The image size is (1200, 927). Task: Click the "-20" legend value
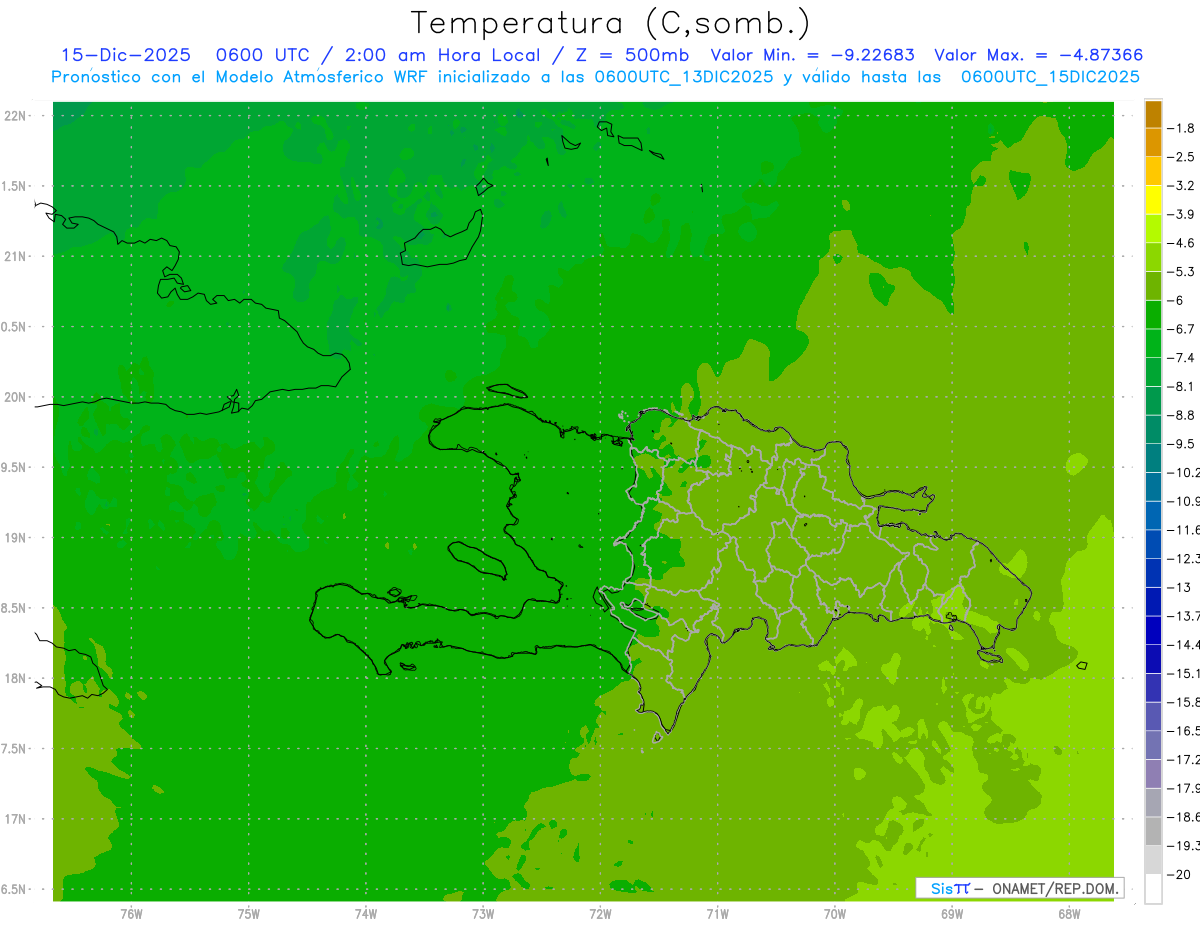pos(1180,874)
